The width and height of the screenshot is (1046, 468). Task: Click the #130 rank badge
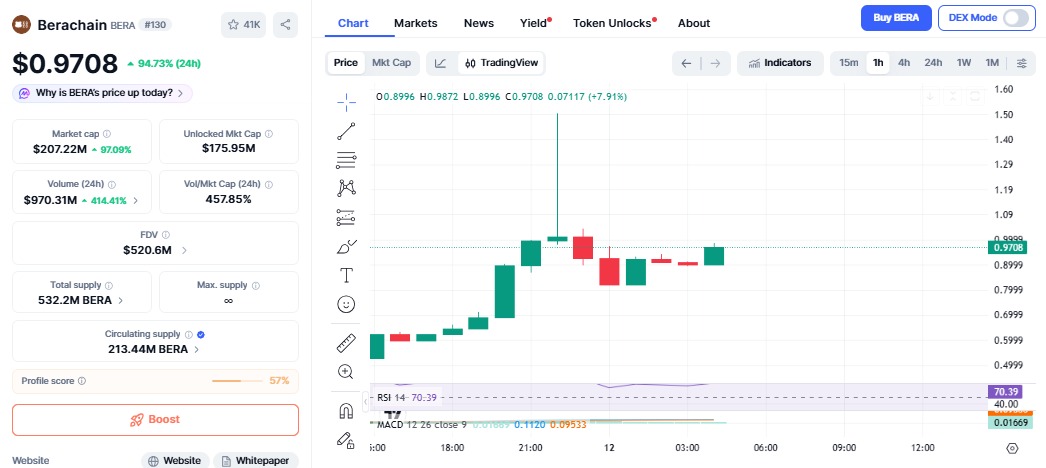pos(155,25)
